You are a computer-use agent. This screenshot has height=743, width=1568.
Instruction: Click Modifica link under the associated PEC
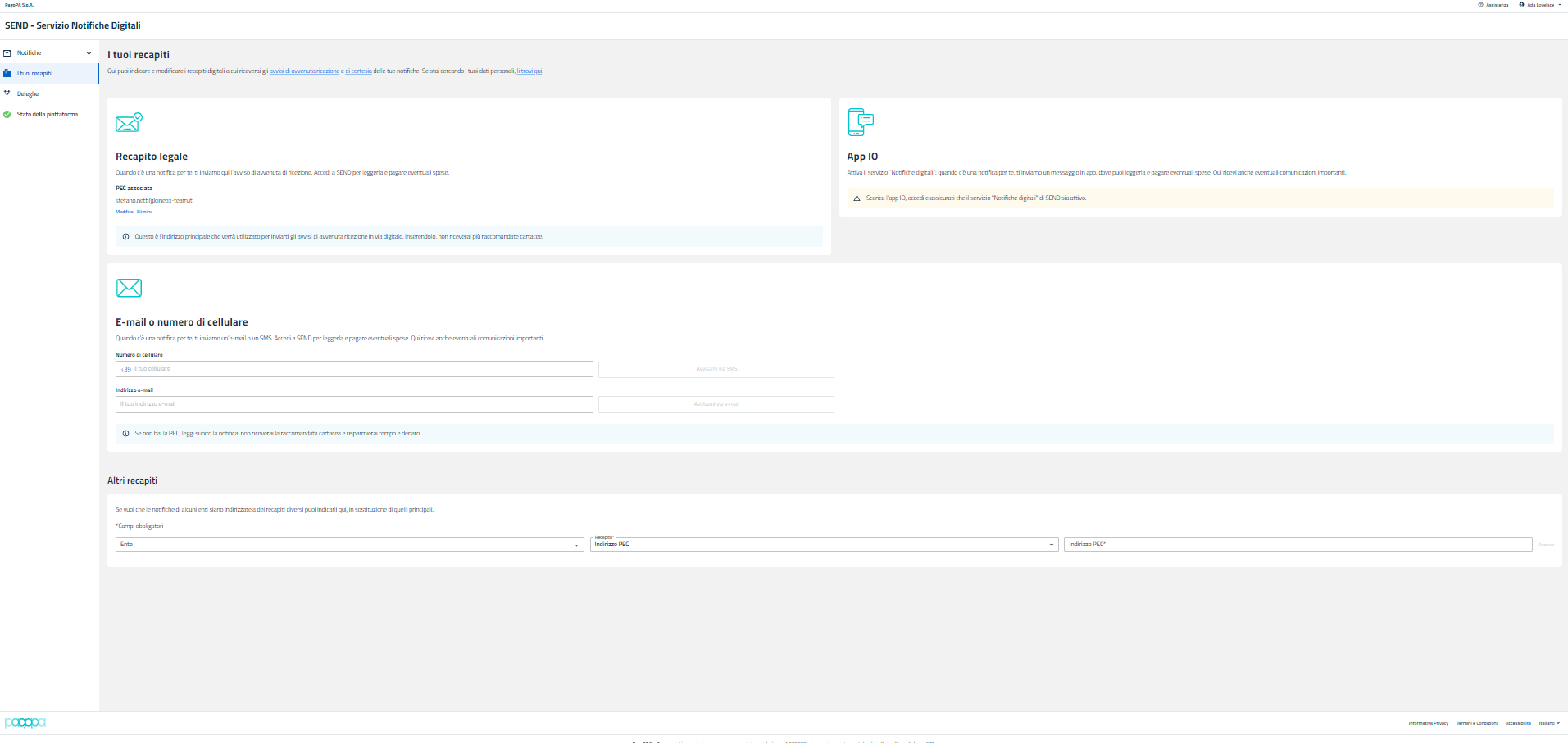[x=124, y=212]
